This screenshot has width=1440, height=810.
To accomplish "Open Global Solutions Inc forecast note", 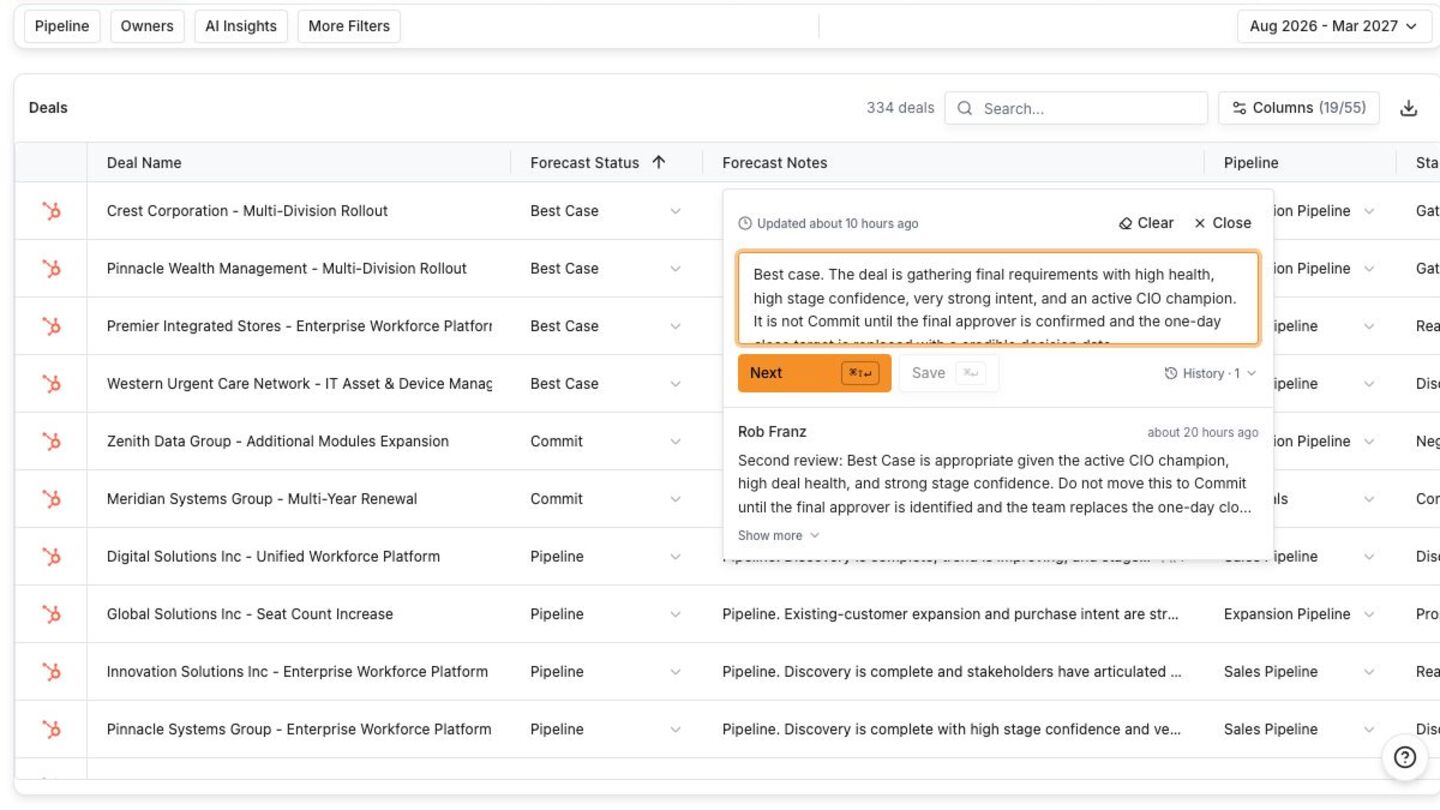I will click(x=950, y=614).
